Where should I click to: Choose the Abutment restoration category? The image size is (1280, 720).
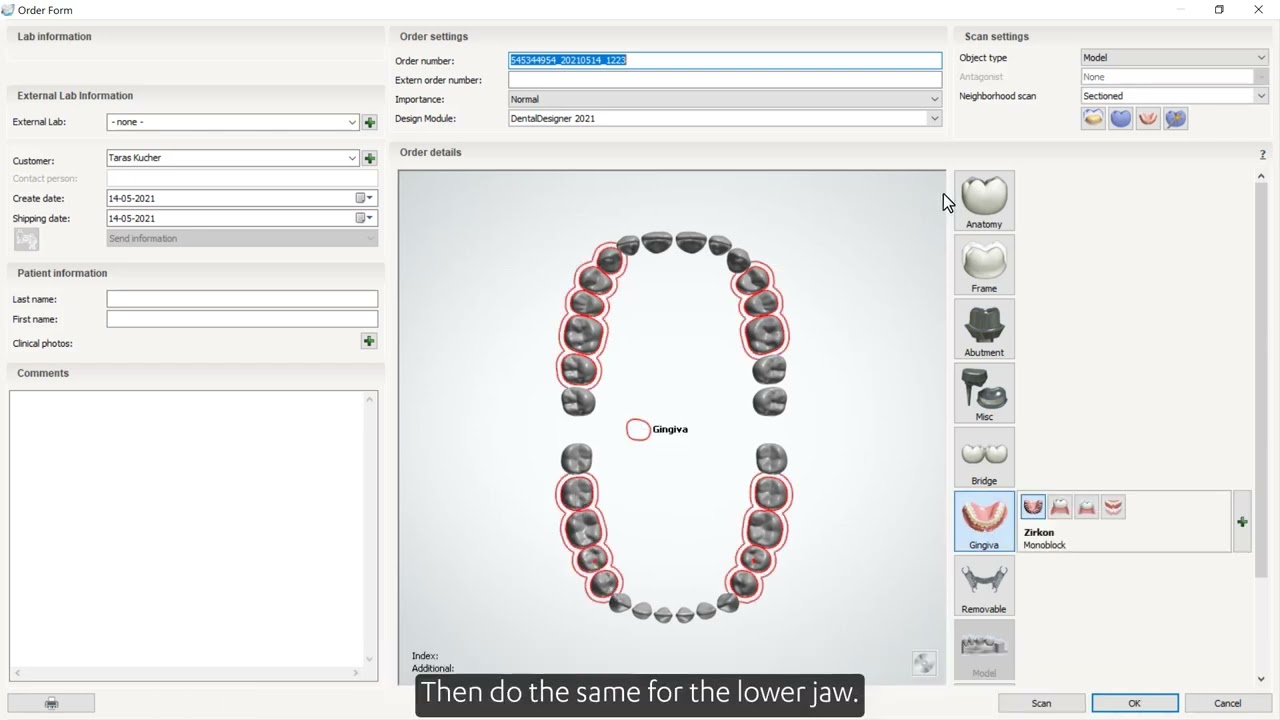tap(984, 328)
